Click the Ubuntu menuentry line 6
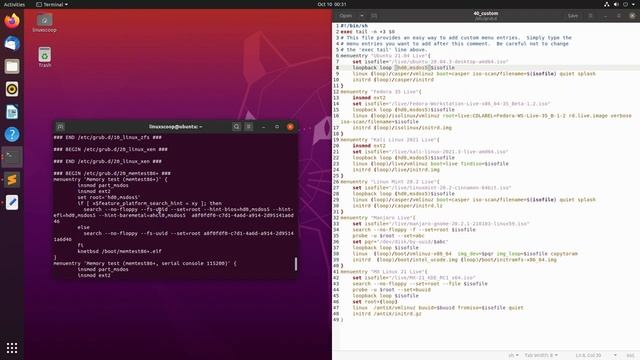The height and width of the screenshot is (360, 640). 385,56
